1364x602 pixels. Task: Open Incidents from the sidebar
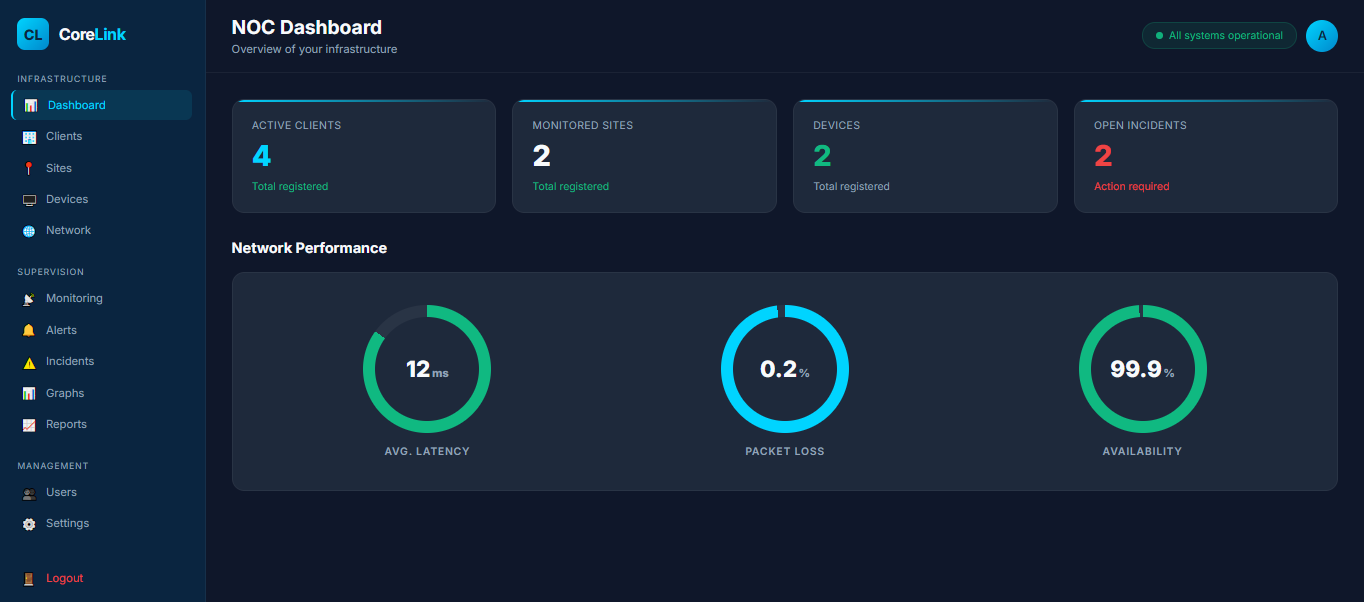pos(102,361)
